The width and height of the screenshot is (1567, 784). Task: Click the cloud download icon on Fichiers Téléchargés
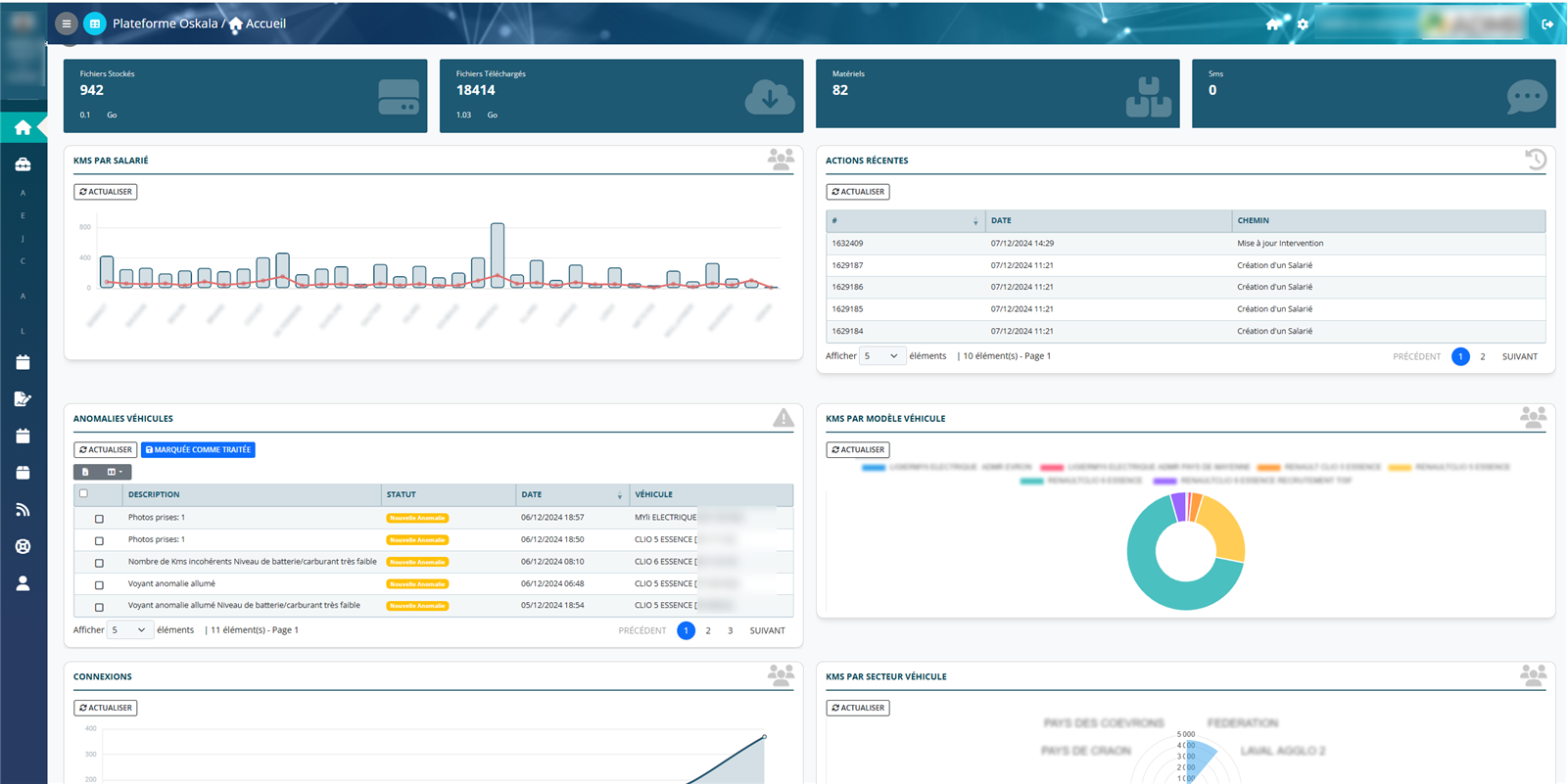pos(770,97)
